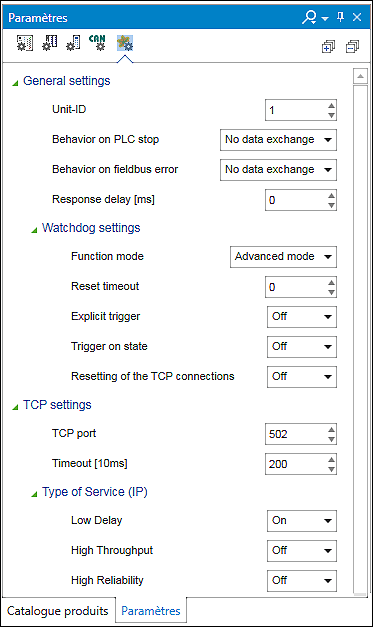The image size is (373, 627).
Task: Increase TCP port value
Action: click(331, 429)
